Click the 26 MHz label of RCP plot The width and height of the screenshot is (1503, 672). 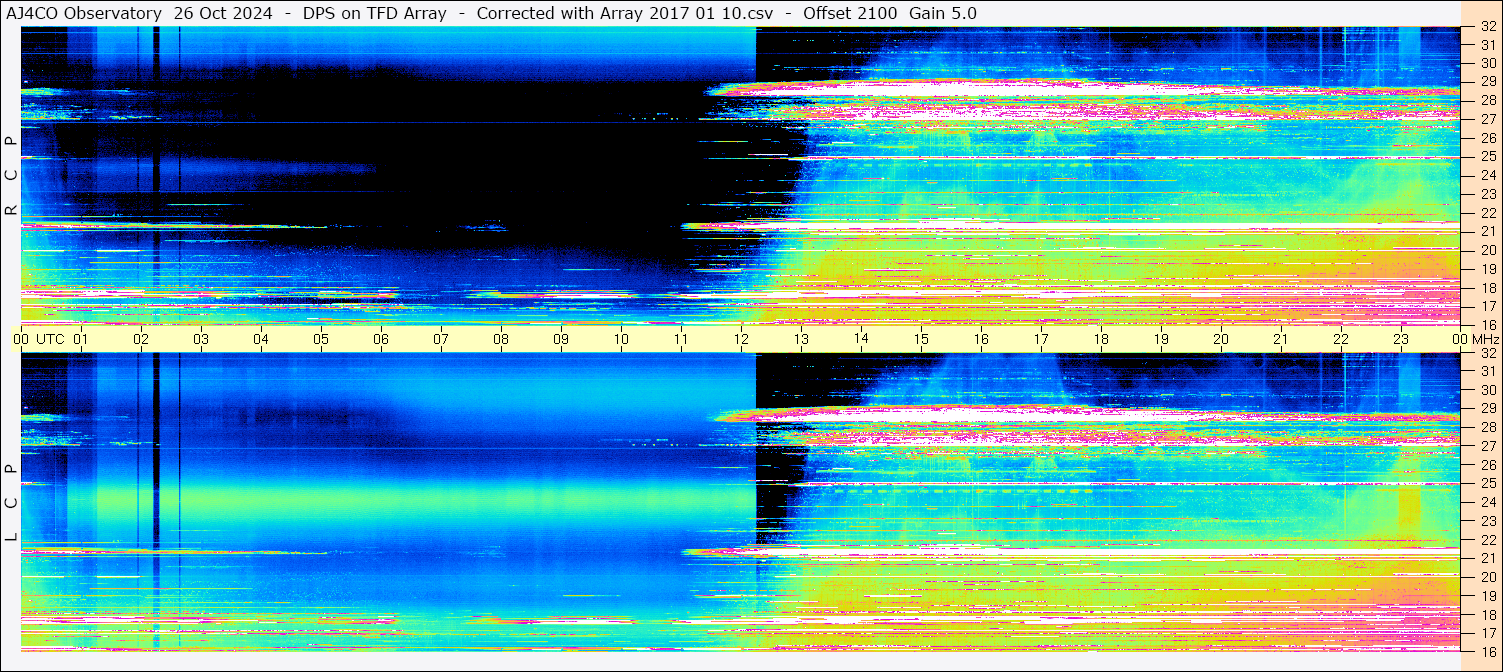[1487, 138]
